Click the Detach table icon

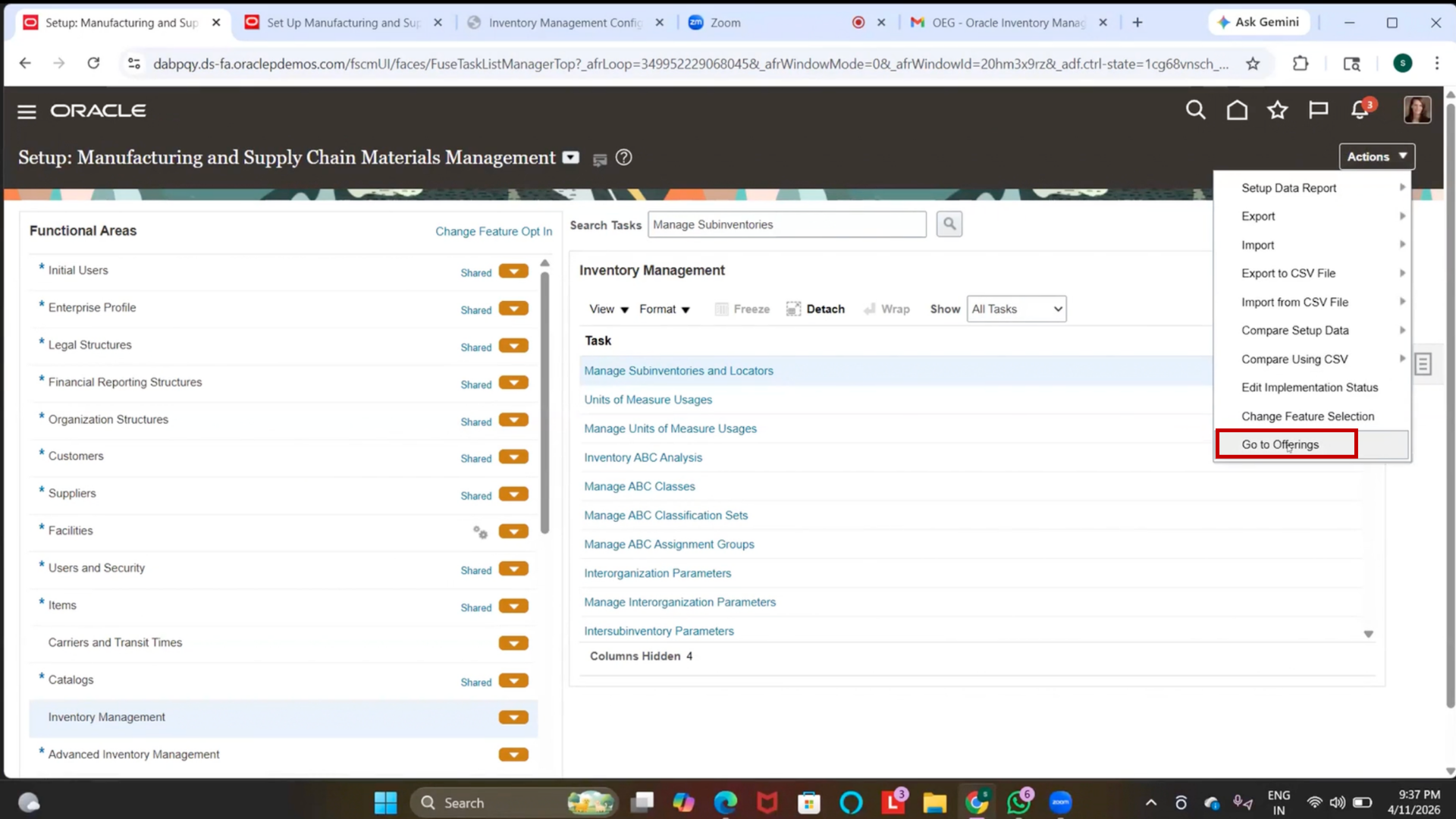[x=793, y=309]
